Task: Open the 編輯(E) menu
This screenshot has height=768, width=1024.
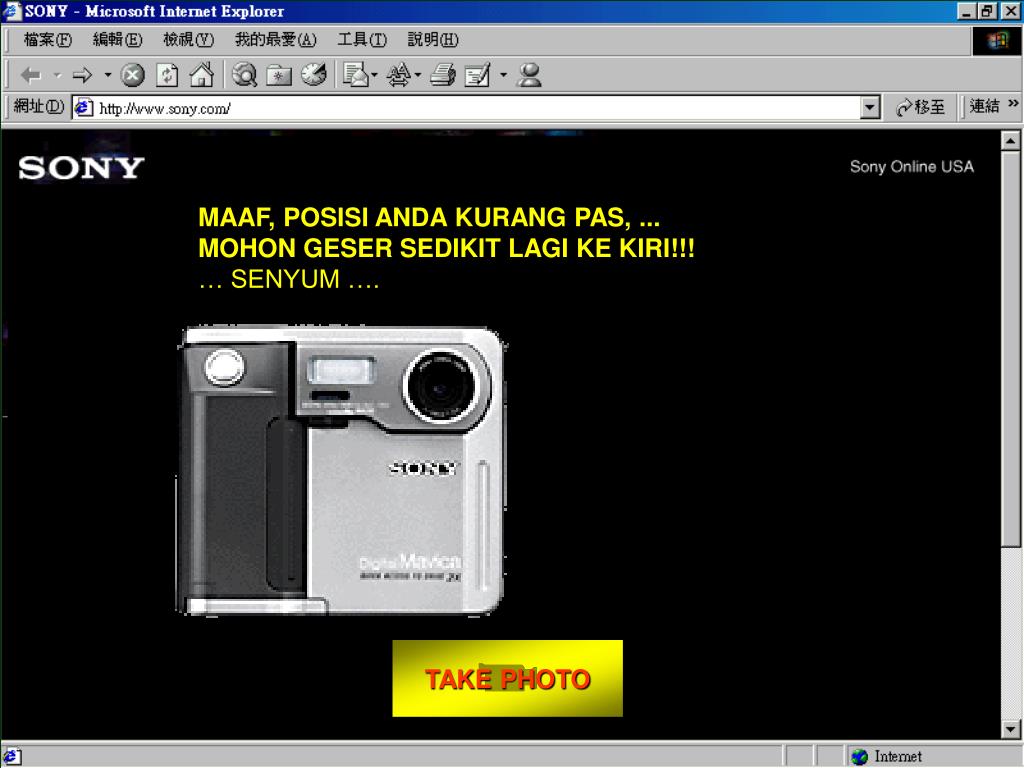Action: pyautogui.click(x=117, y=40)
